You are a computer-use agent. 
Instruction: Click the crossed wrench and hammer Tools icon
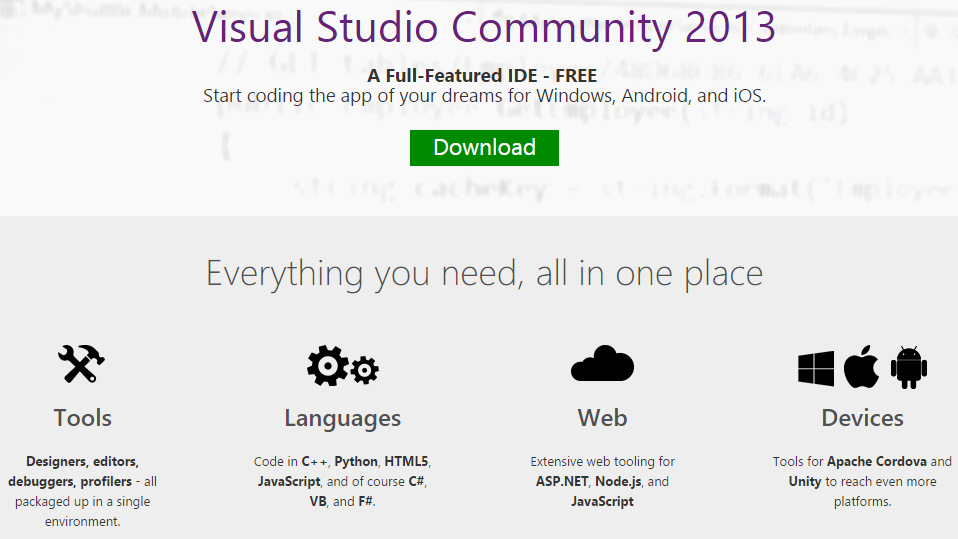82,366
